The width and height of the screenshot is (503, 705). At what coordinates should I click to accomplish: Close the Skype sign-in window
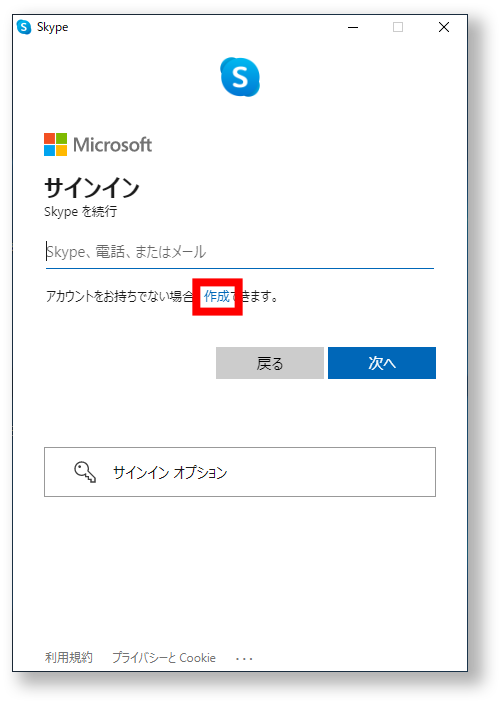(x=444, y=27)
